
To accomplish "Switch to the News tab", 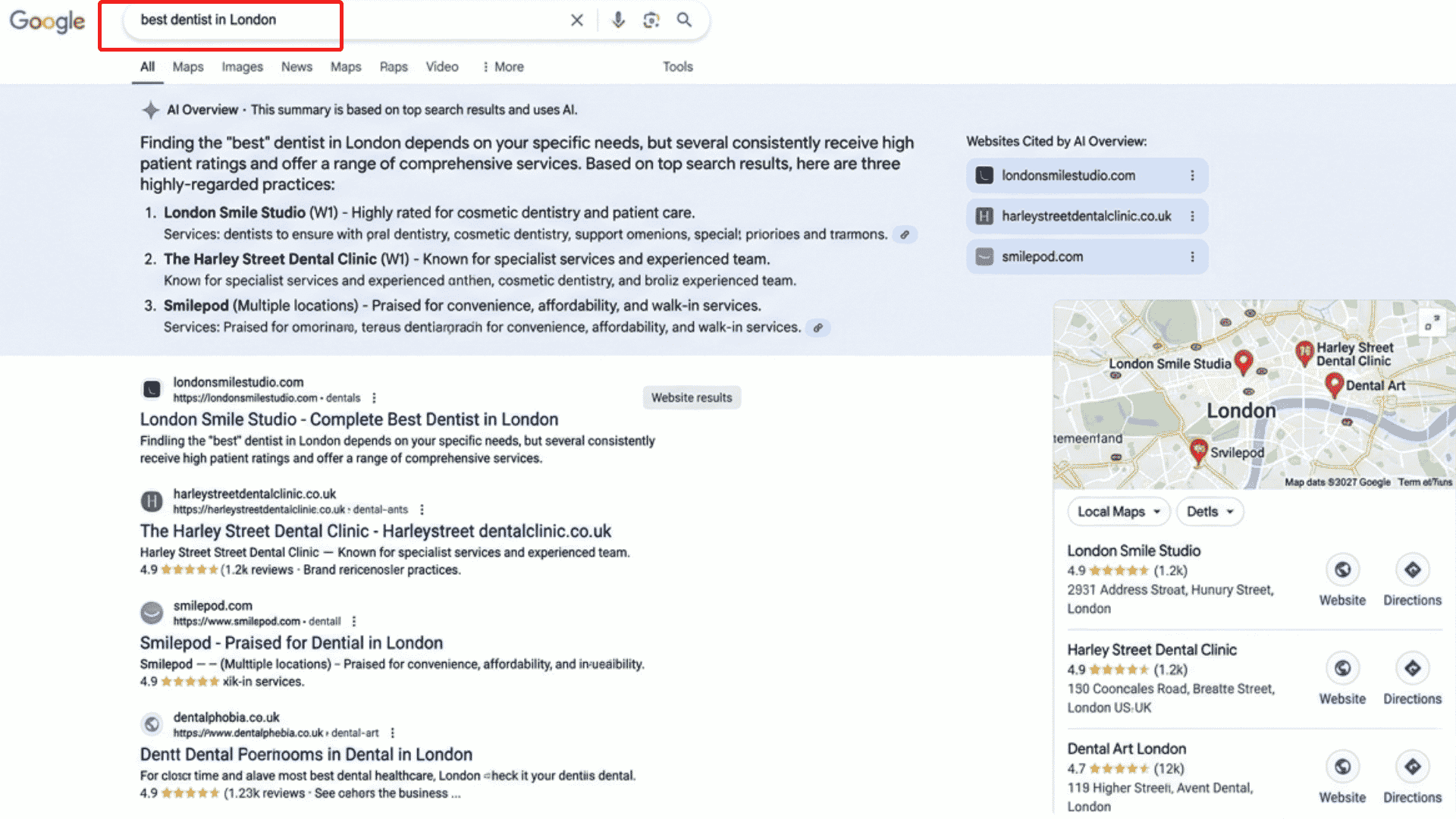I will (297, 67).
